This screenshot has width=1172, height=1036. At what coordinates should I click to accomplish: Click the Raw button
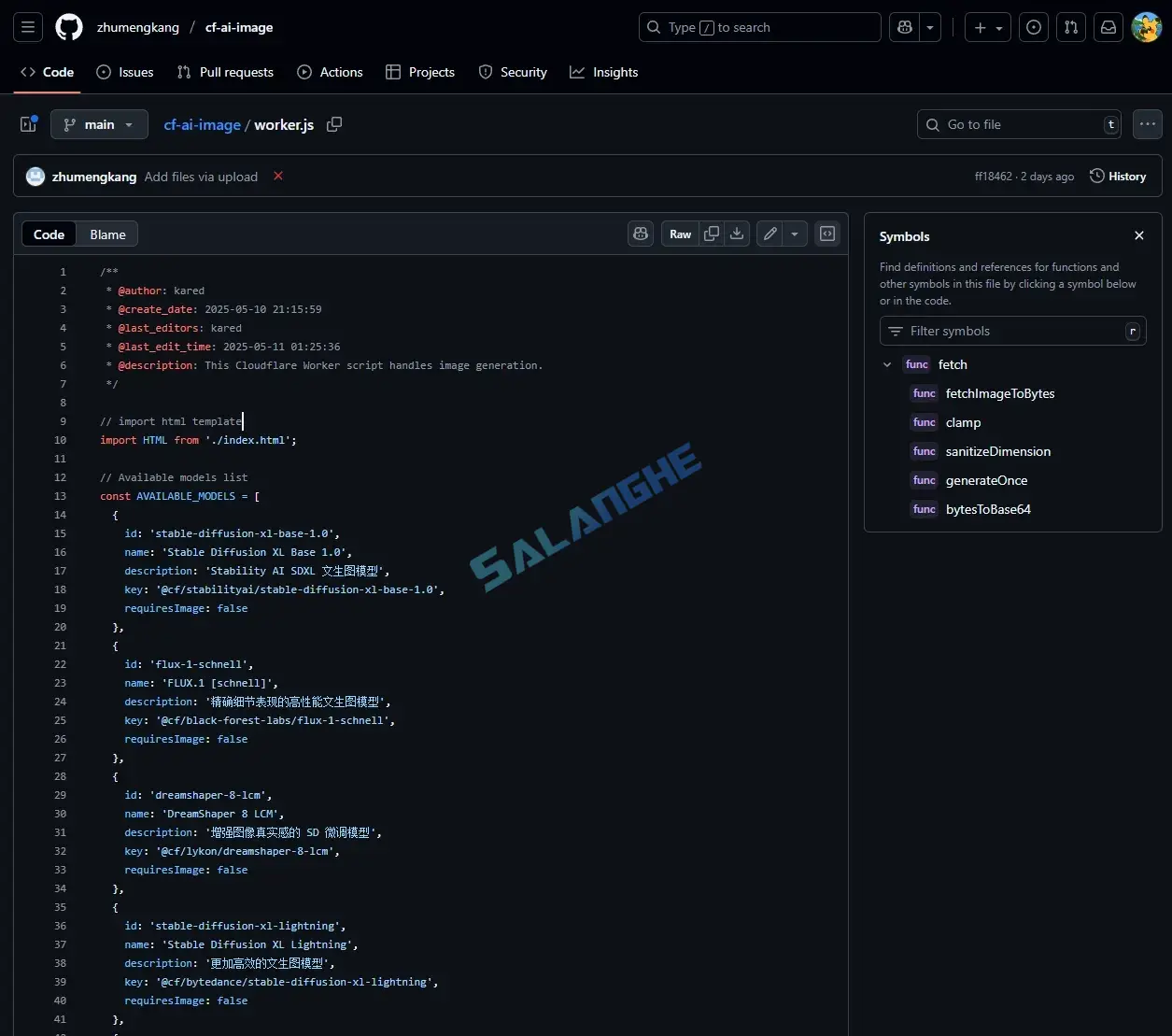680,234
